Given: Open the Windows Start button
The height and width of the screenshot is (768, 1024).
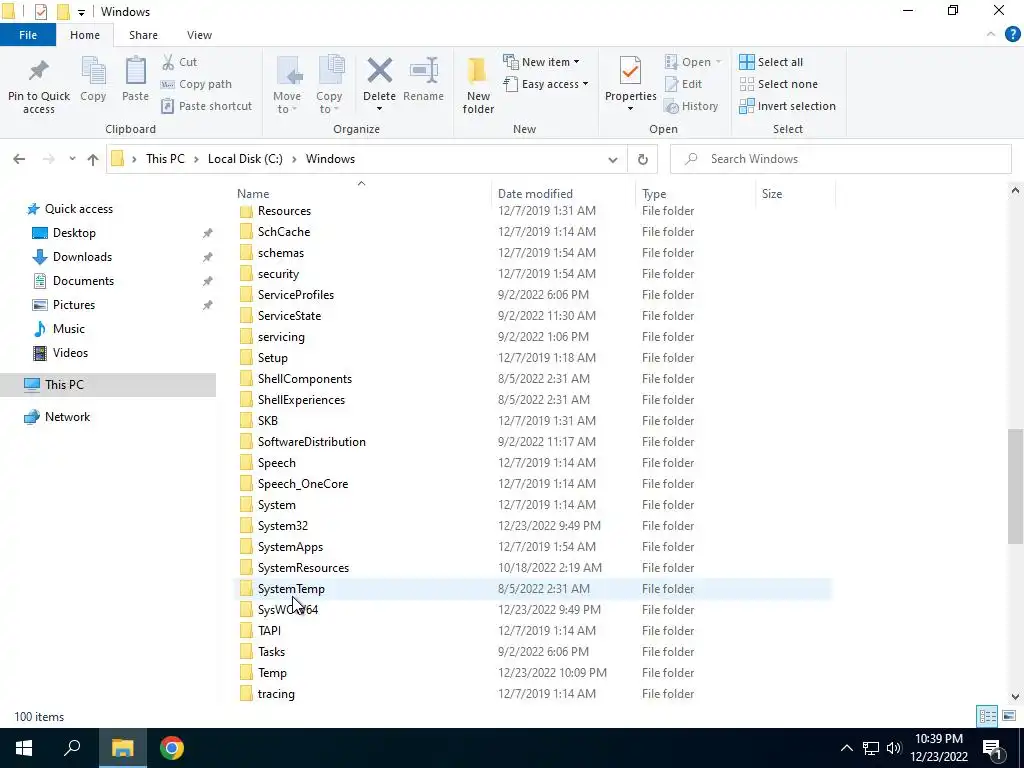Looking at the screenshot, I should tap(24, 748).
